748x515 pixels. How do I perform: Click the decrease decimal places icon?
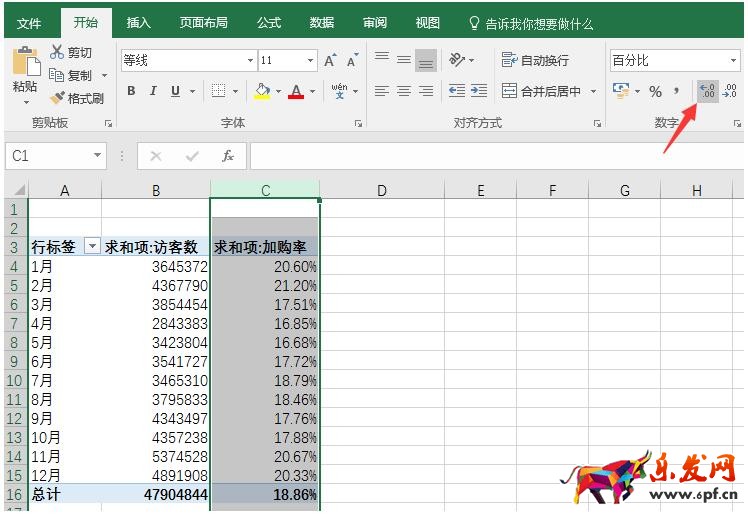tap(730, 92)
